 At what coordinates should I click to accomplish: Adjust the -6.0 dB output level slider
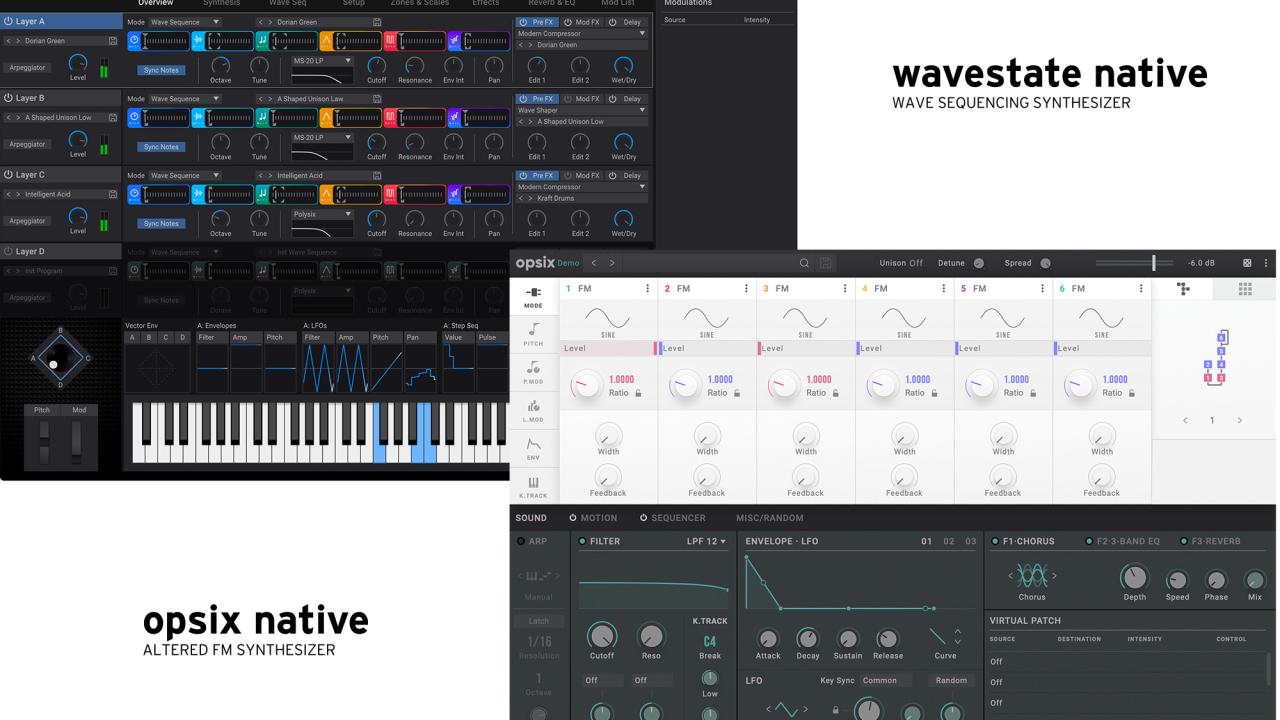click(x=1155, y=262)
